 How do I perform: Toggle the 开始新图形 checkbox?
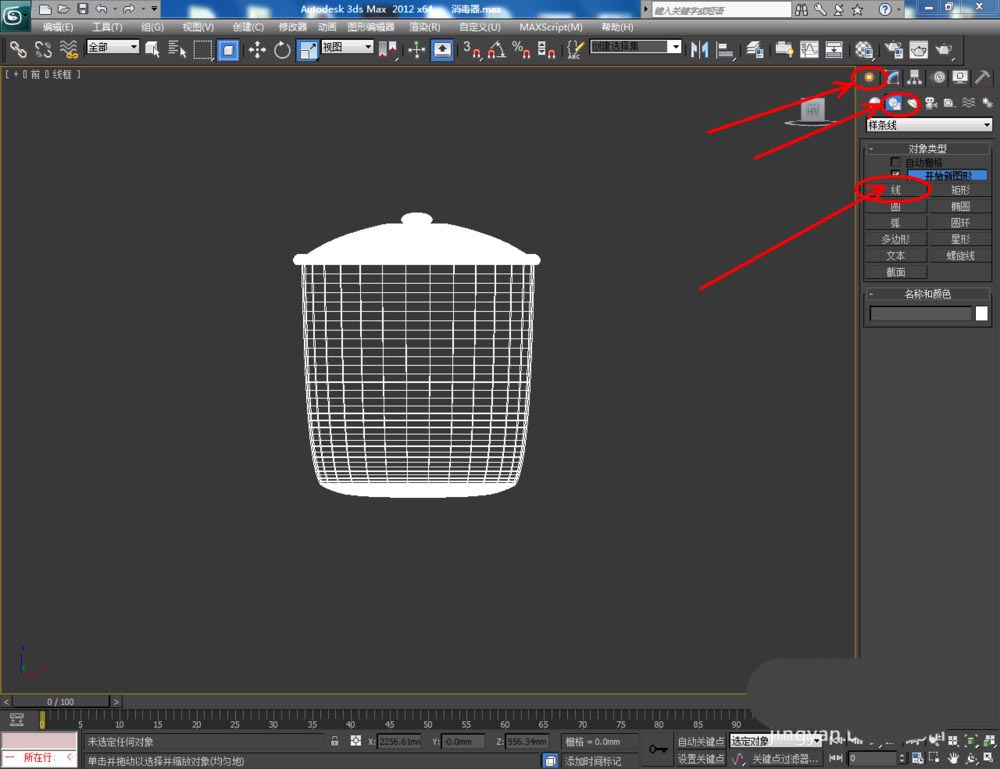(895, 175)
